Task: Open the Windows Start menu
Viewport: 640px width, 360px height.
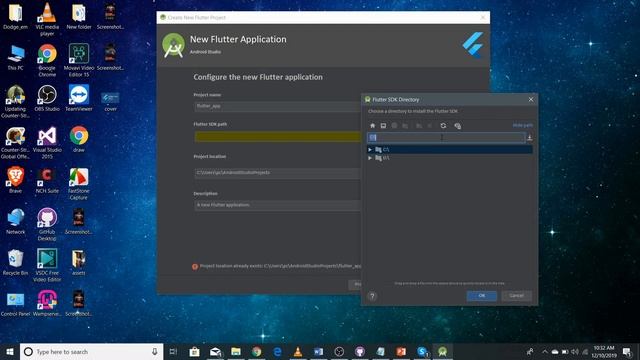Action: click(10, 351)
